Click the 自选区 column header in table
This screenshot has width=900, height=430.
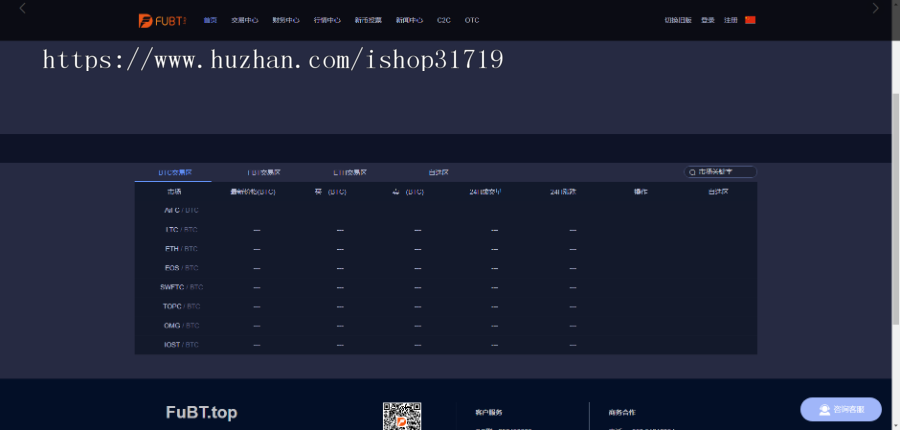(x=718, y=192)
